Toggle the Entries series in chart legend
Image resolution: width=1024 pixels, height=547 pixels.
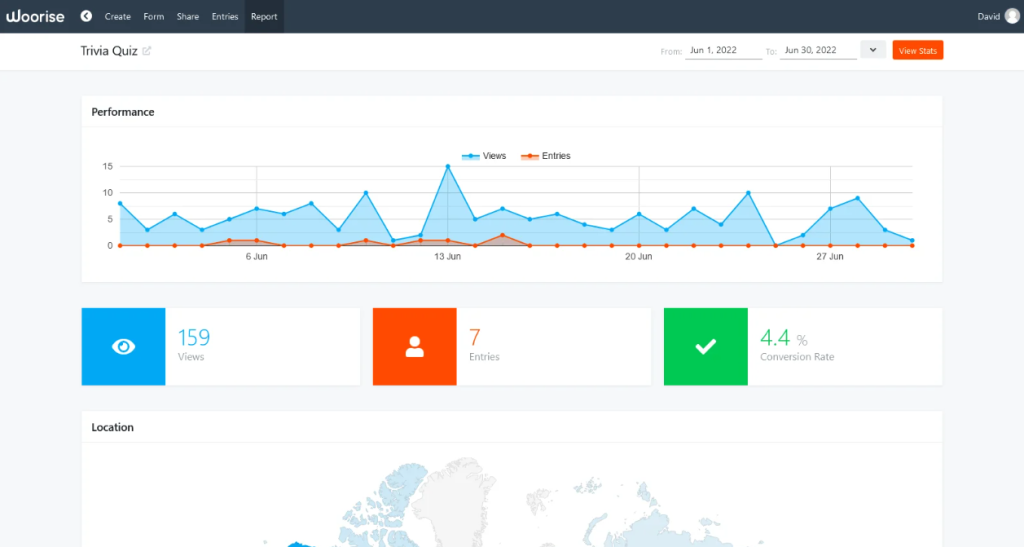(x=545, y=156)
